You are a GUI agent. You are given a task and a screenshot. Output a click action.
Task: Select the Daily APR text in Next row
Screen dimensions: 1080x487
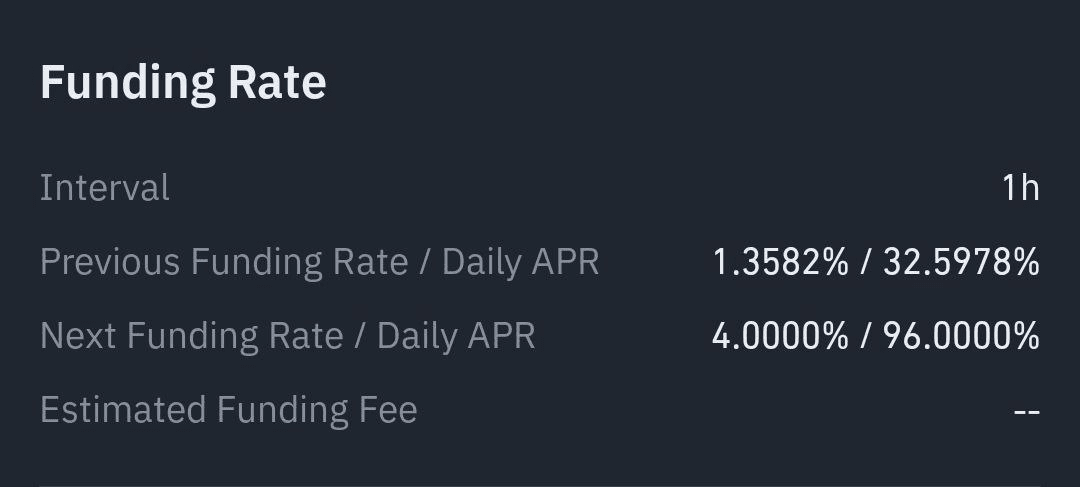coord(456,336)
